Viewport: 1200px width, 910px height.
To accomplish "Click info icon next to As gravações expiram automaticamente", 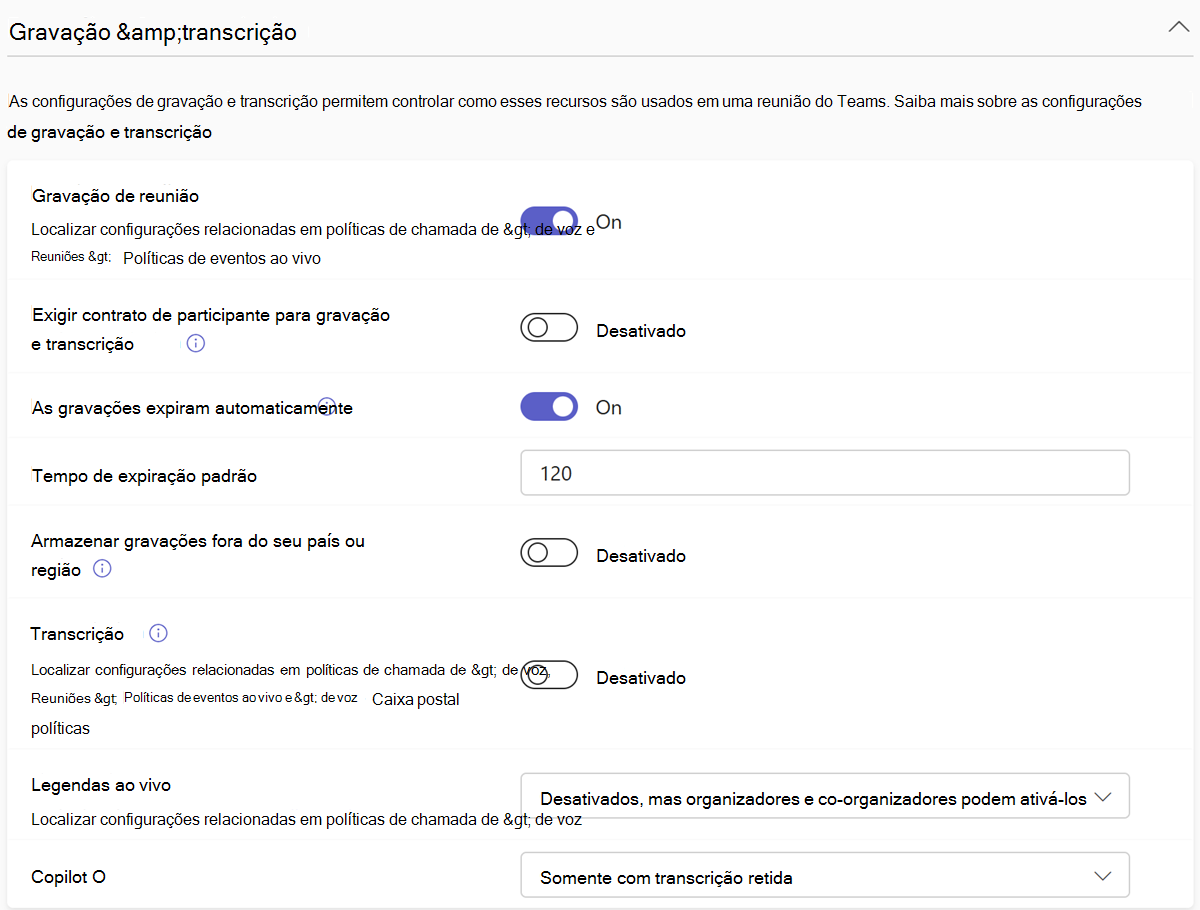I will [326, 405].
